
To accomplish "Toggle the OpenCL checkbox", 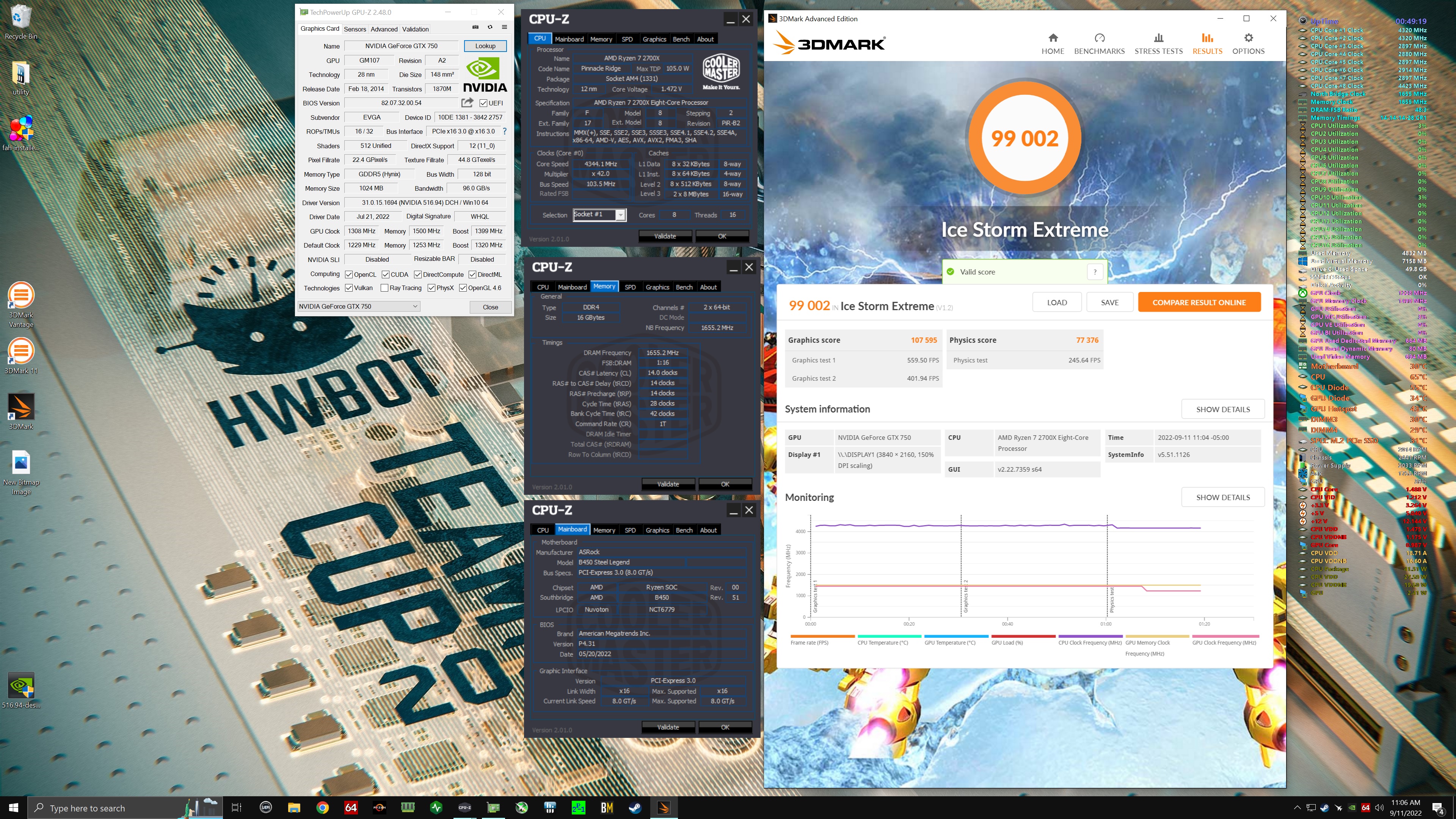I will pos(349,275).
